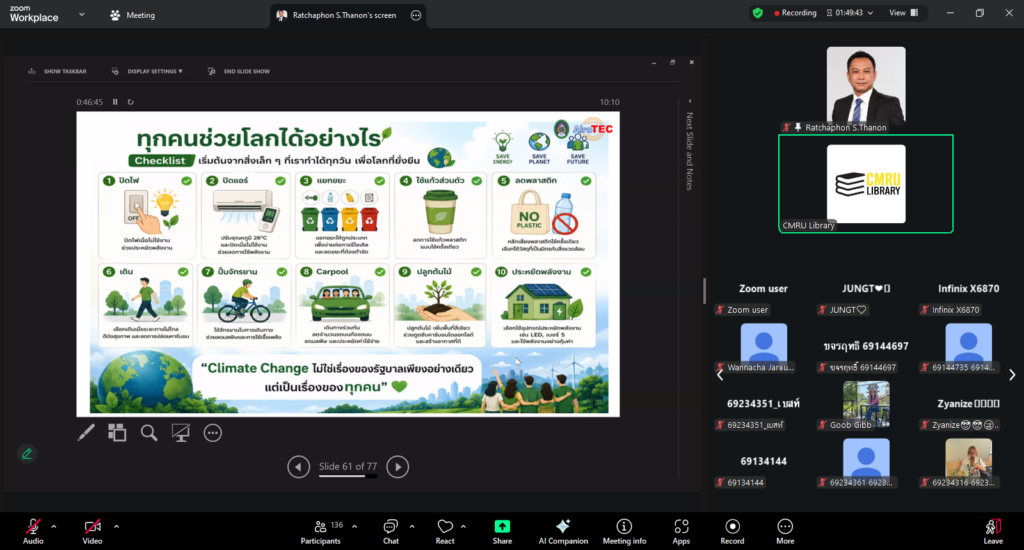Open the see all slides grid icon
This screenshot has width=1024, height=550.
117,432
